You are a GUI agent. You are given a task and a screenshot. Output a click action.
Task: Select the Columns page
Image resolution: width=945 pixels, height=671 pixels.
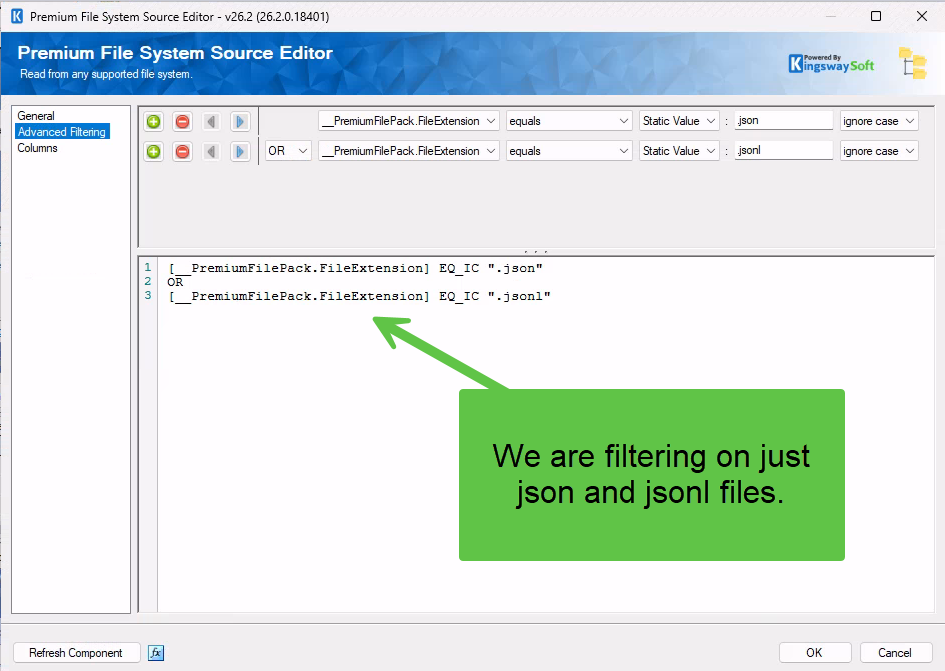pos(37,148)
